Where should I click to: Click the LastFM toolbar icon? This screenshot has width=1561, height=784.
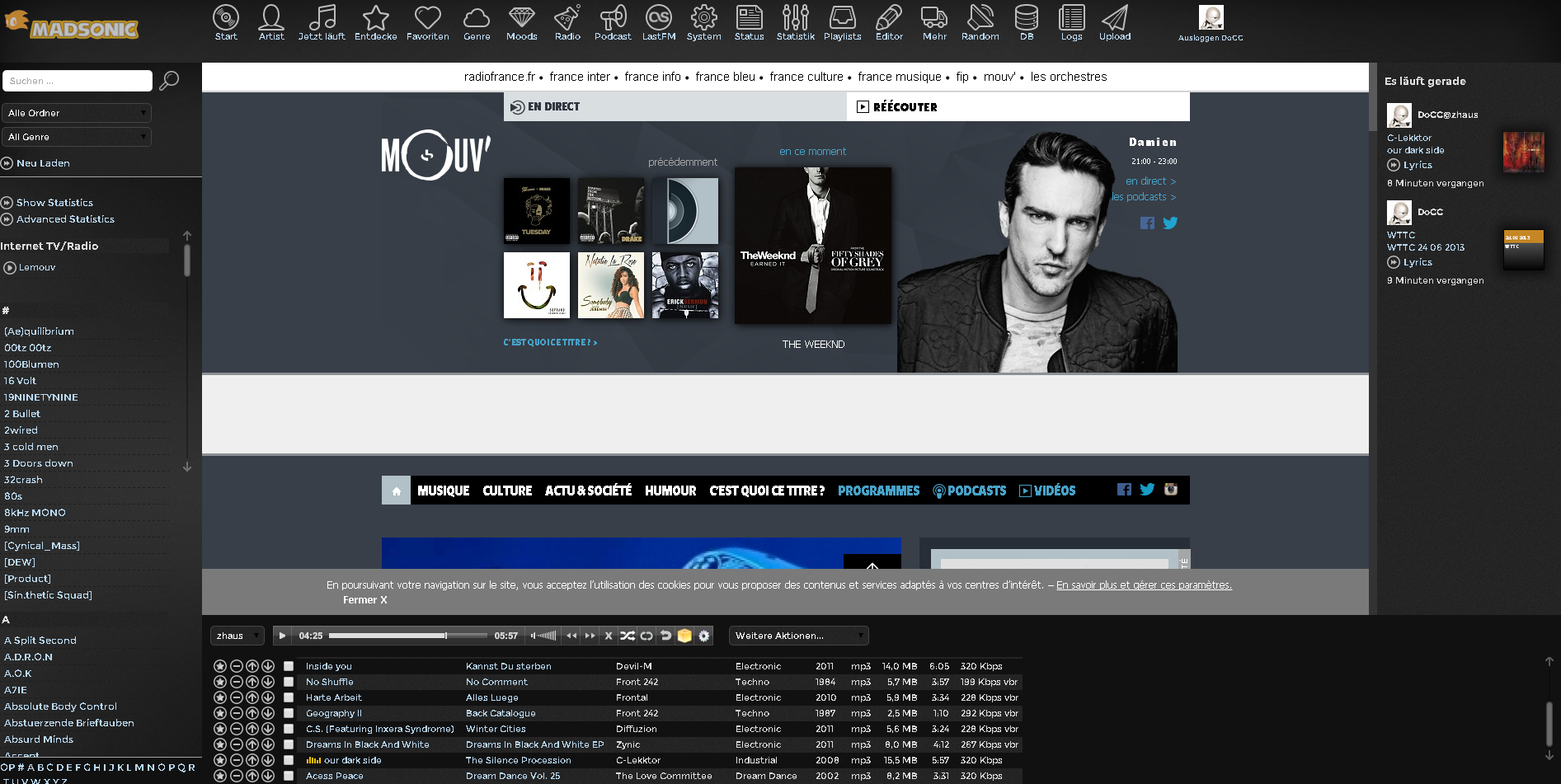(x=658, y=18)
